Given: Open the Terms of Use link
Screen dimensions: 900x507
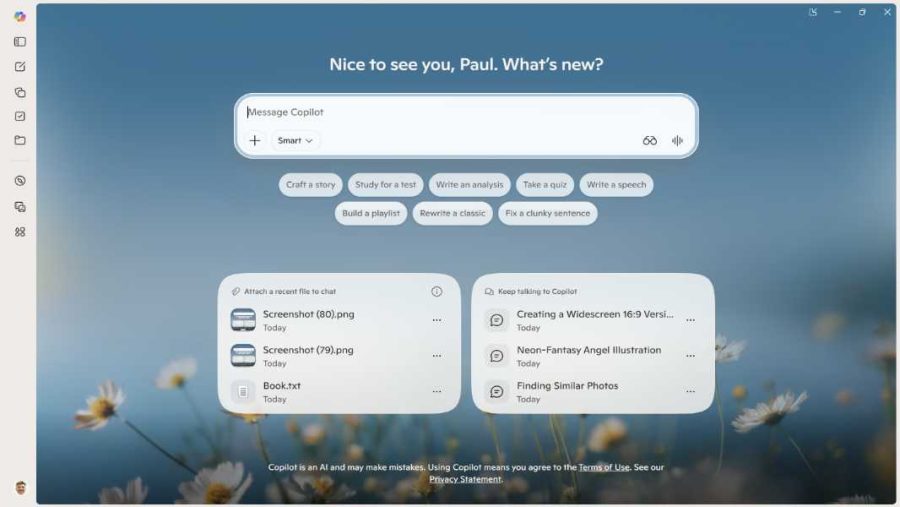Looking at the screenshot, I should coord(604,467).
